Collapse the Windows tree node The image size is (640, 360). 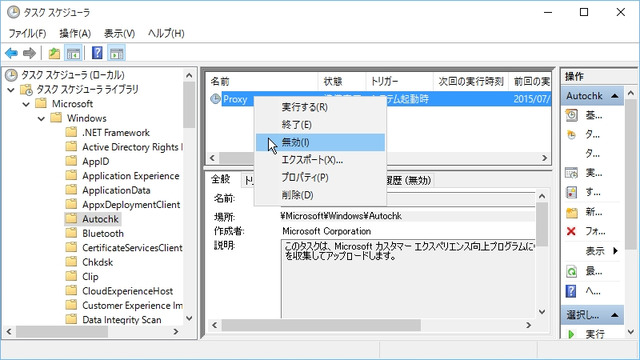coord(41,119)
